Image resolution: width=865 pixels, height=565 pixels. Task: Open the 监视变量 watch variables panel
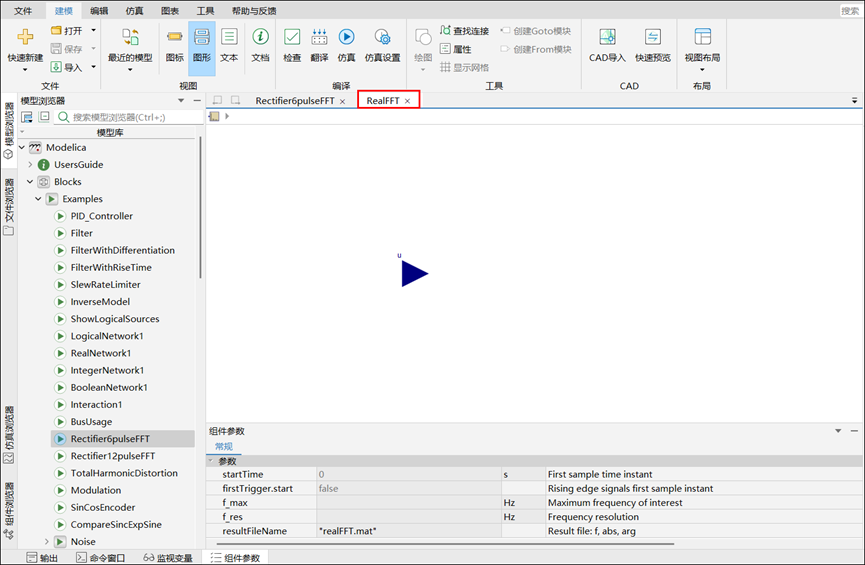point(168,558)
